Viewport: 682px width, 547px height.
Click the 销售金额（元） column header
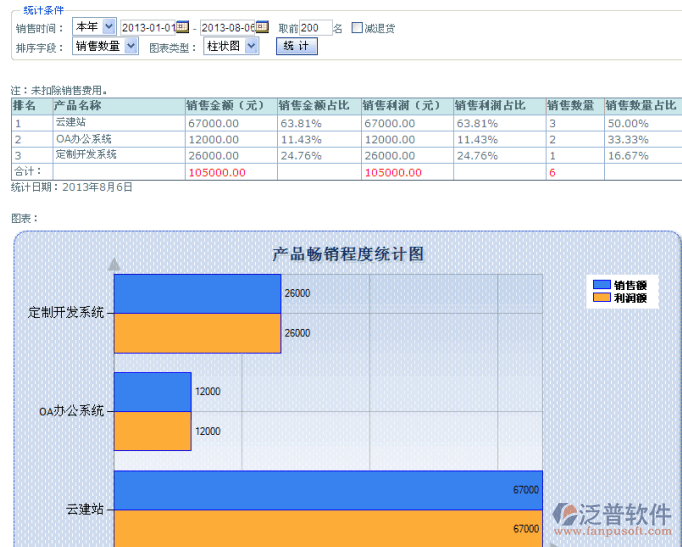tap(224, 106)
